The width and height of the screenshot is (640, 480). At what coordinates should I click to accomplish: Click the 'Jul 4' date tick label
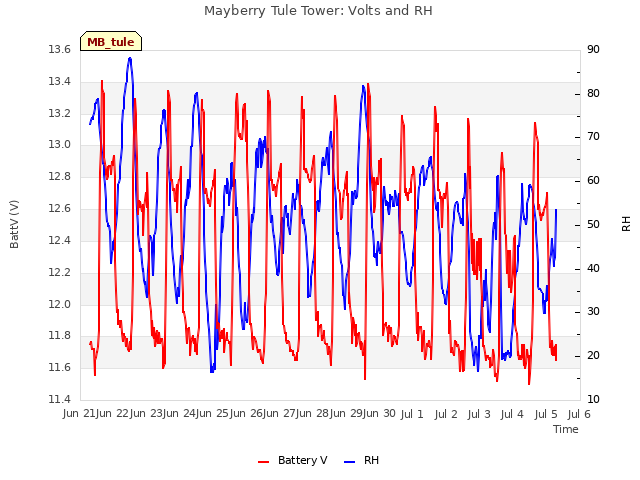click(x=512, y=414)
